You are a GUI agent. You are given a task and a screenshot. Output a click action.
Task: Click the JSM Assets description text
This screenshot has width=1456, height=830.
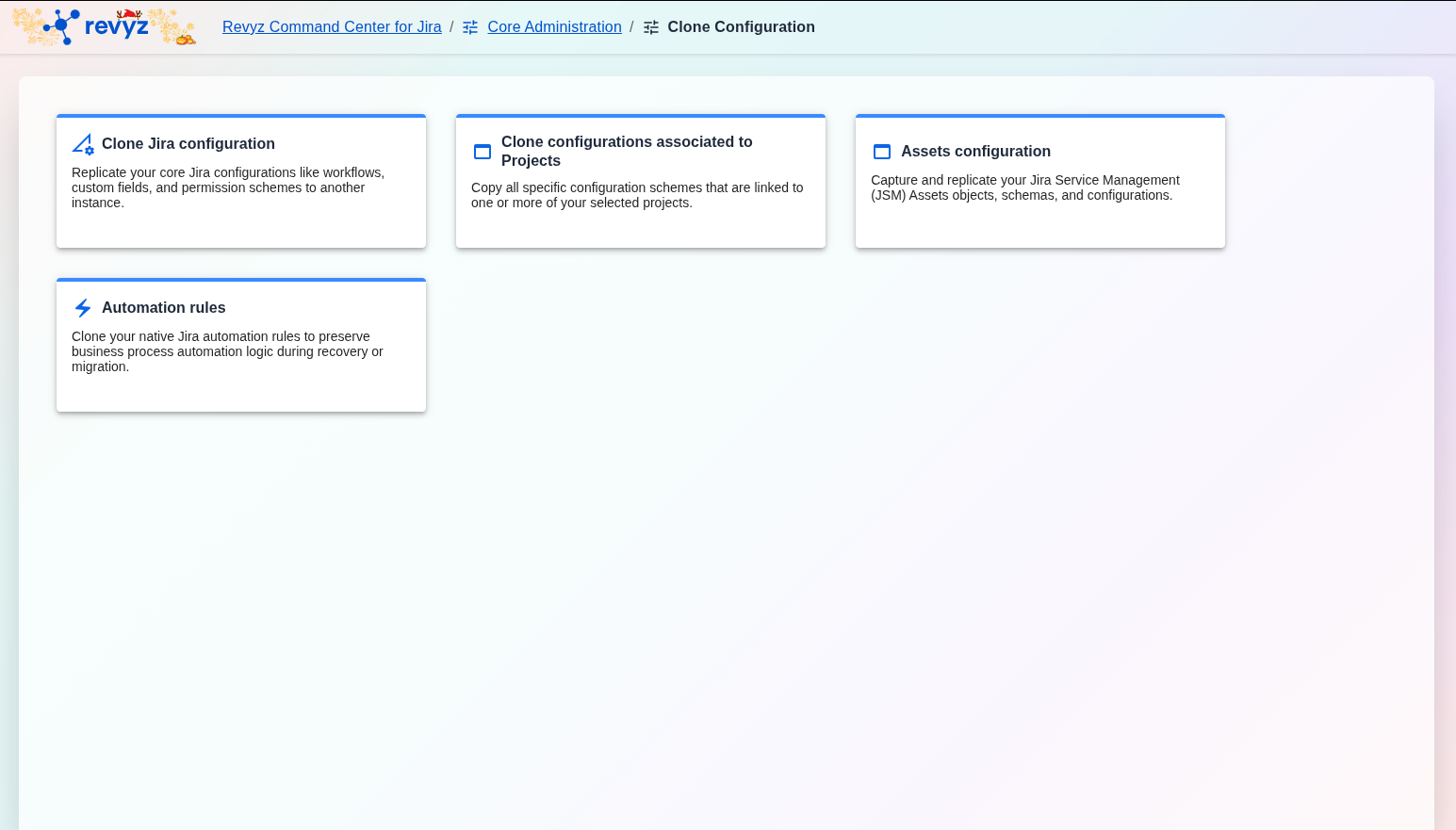coord(1024,187)
